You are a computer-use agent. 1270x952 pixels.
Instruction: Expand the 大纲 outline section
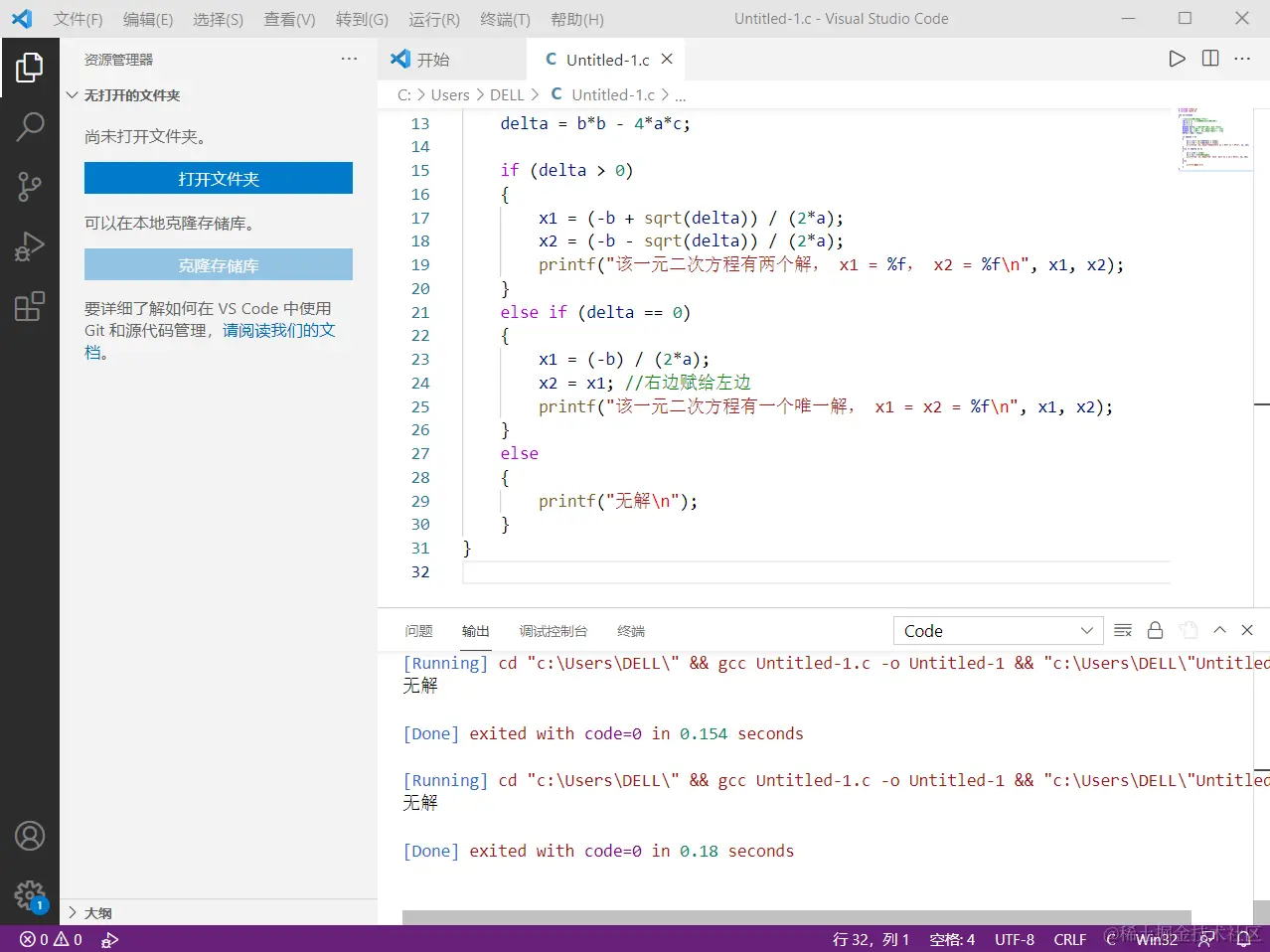(x=97, y=912)
